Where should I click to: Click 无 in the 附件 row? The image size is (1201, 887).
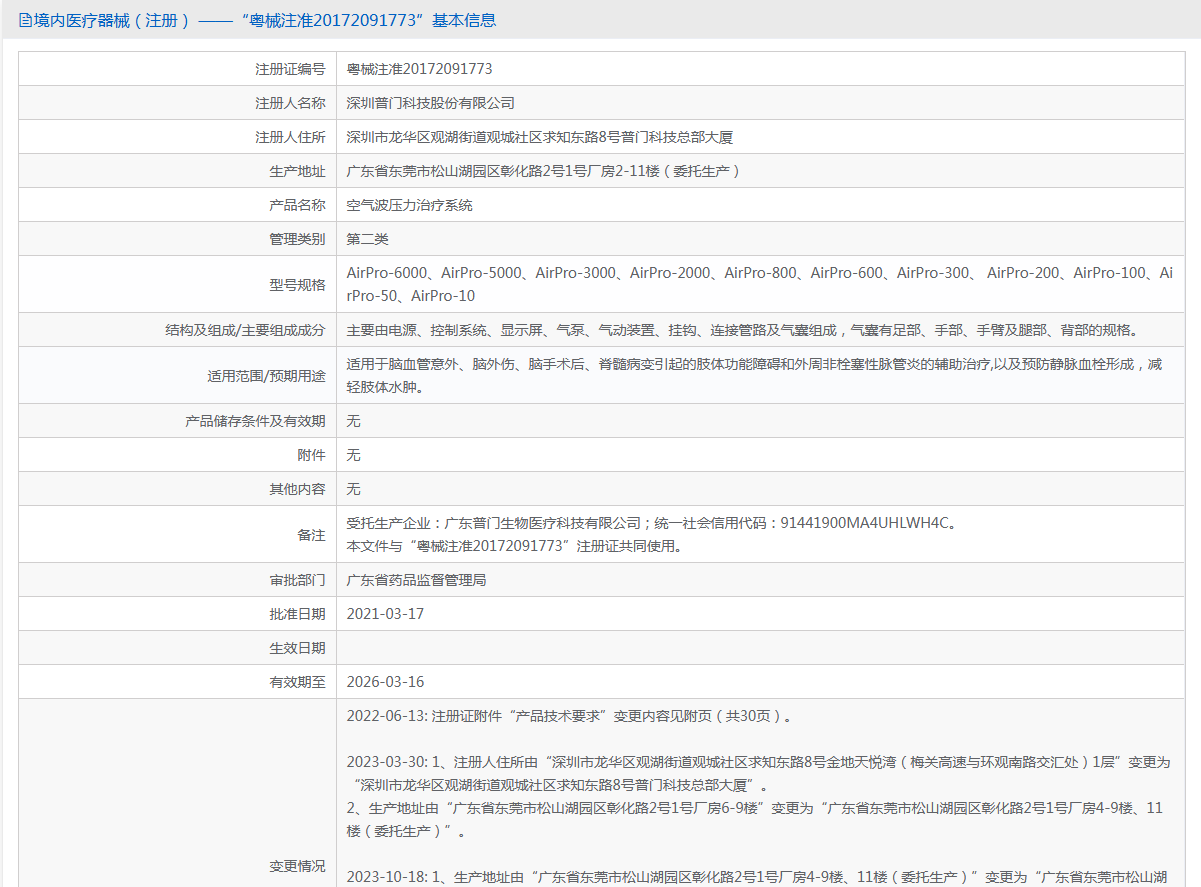click(353, 455)
